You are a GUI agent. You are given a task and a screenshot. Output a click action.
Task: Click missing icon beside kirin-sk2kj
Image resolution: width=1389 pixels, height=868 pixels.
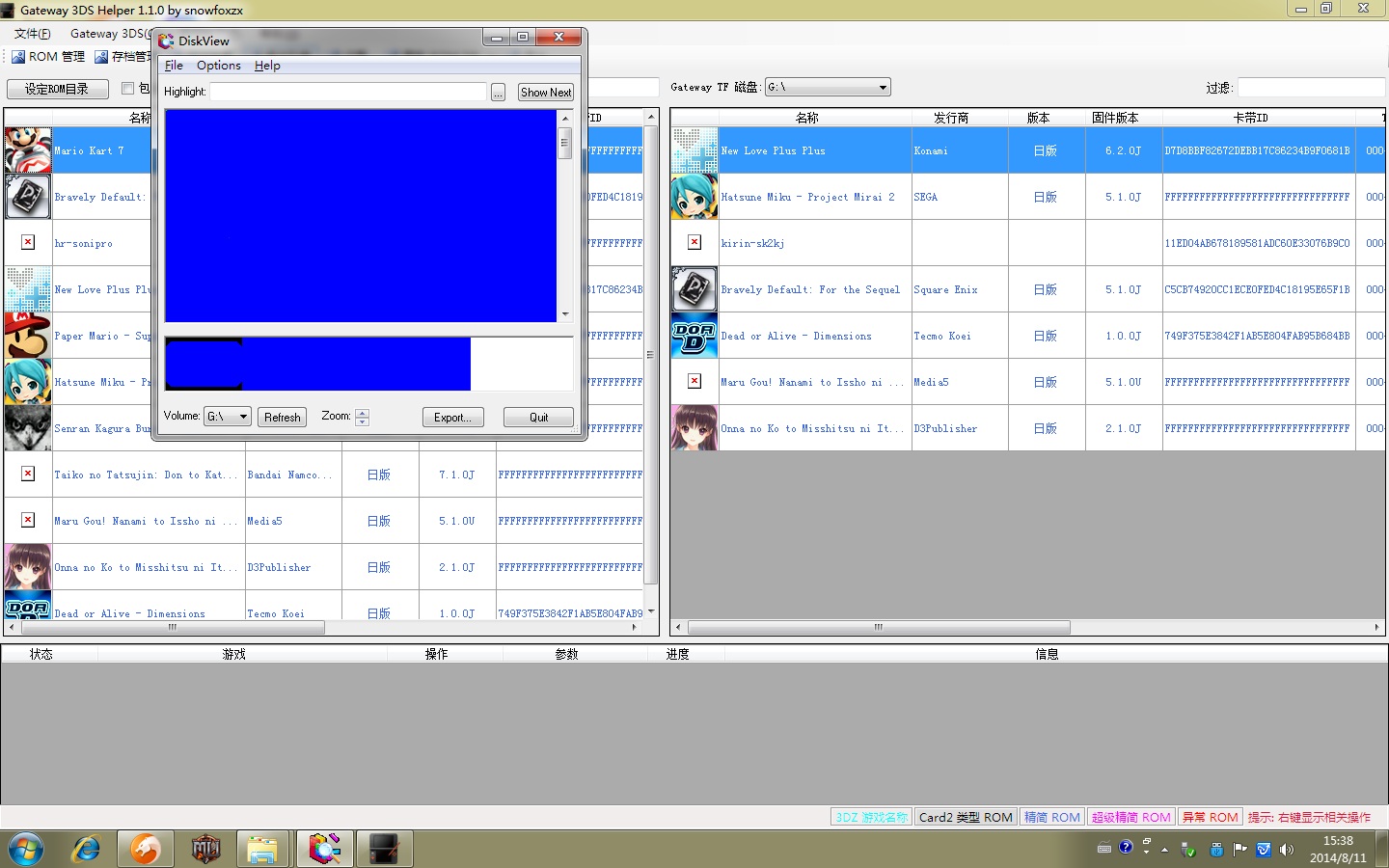tap(694, 242)
